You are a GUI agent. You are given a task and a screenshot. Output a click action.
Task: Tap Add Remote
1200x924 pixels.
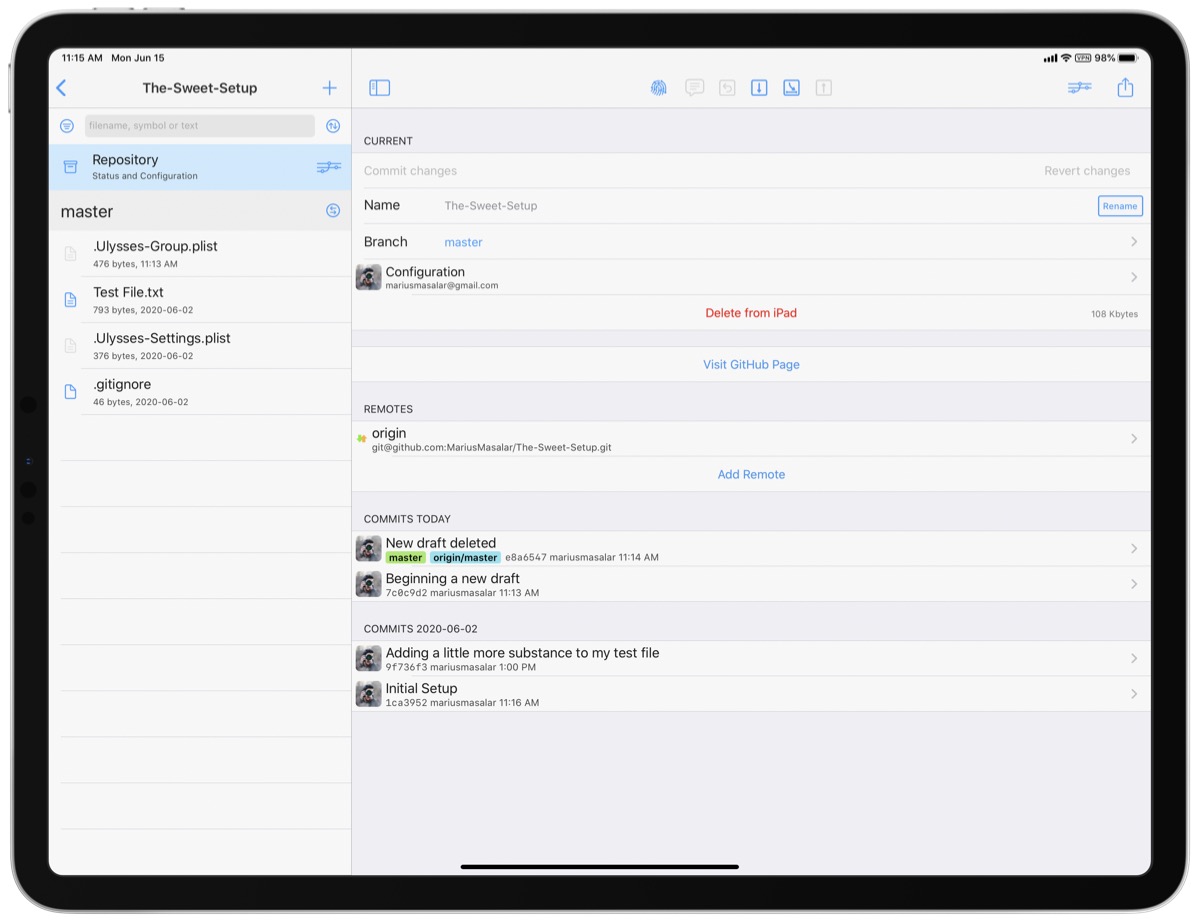[751, 475]
